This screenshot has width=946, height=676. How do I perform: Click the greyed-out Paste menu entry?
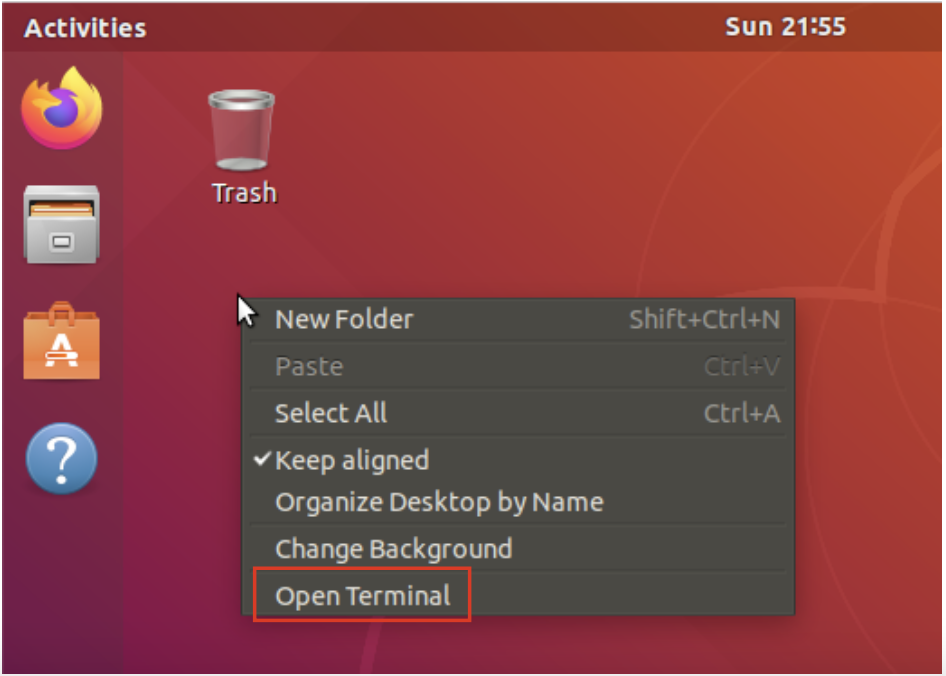309,367
